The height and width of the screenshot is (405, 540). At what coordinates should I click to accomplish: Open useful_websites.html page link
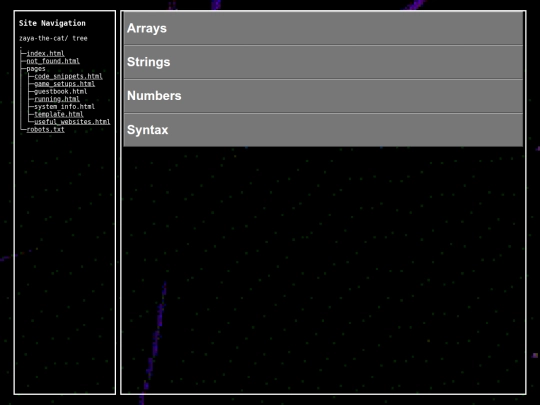point(72,122)
